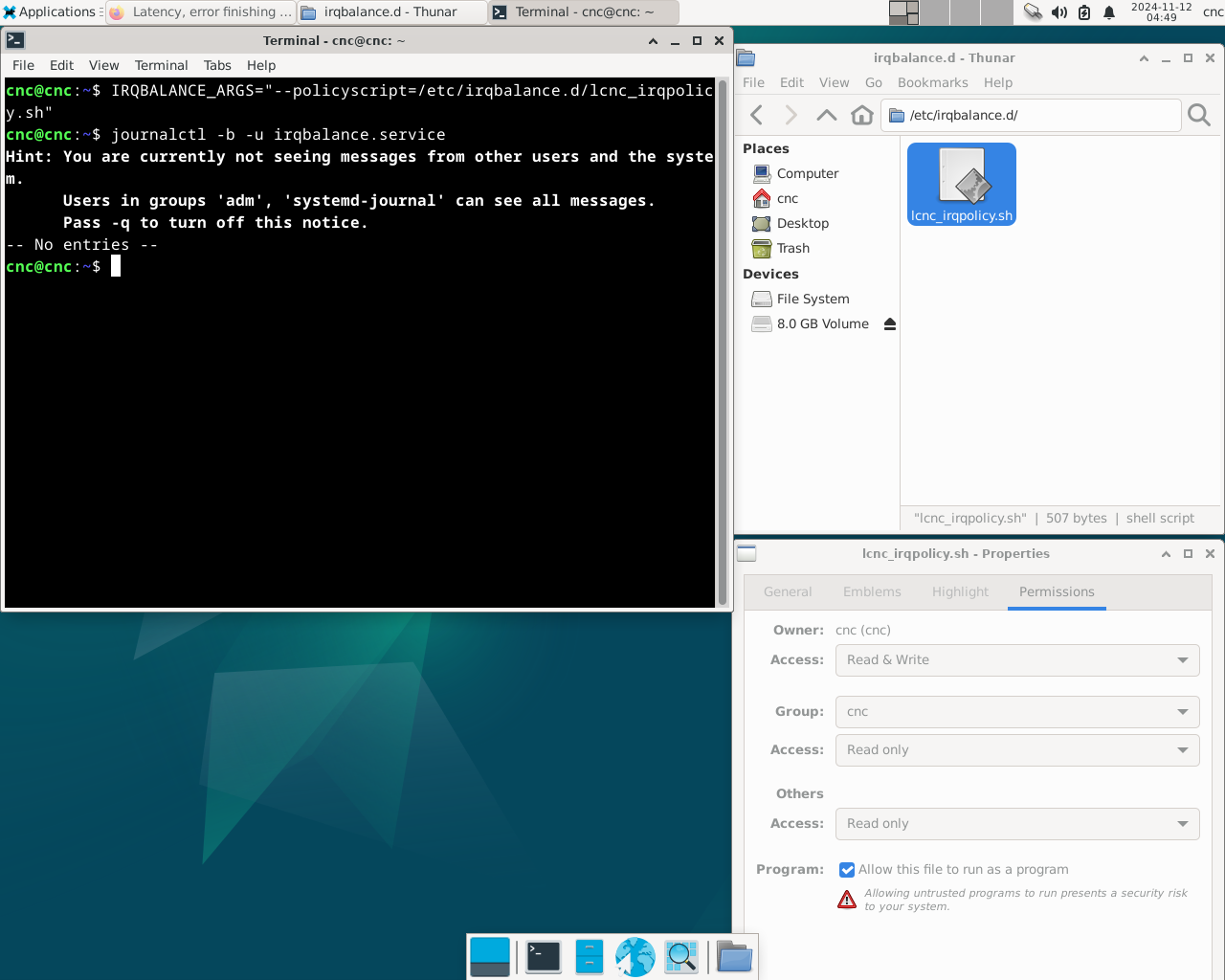Open the Terminal menu in the menu bar

tap(161, 65)
